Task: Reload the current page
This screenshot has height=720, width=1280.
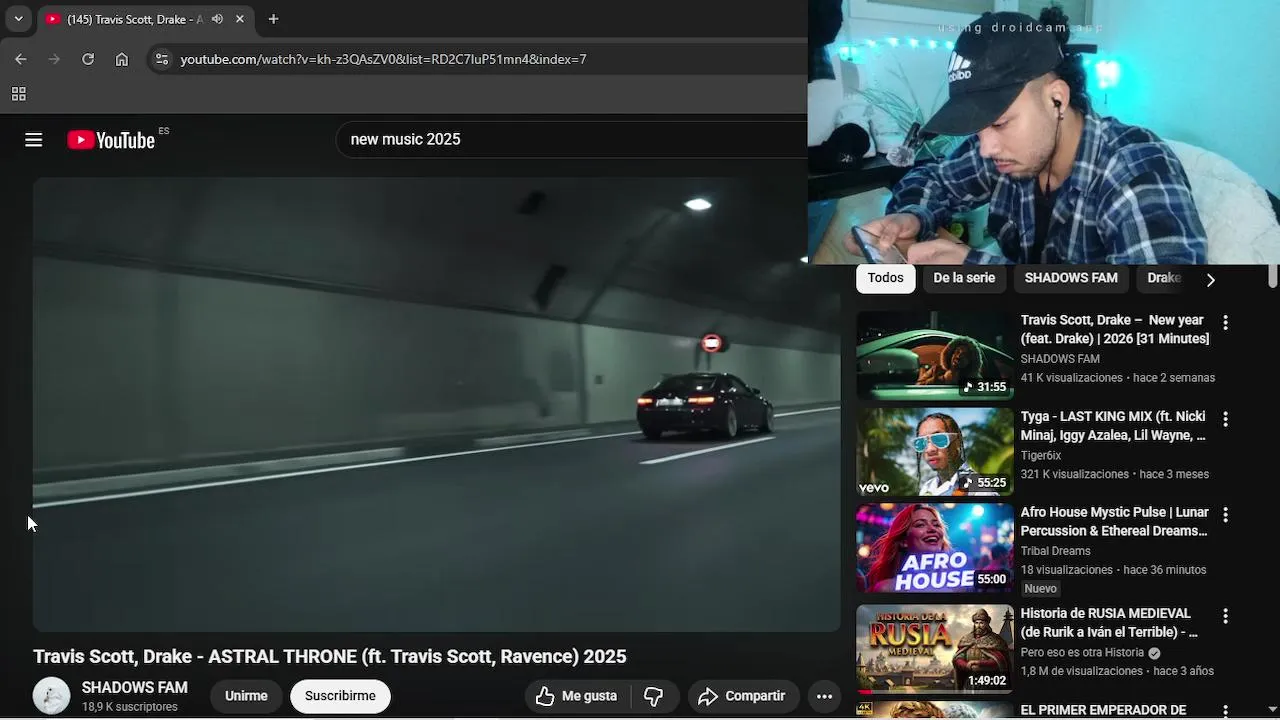Action: click(88, 59)
